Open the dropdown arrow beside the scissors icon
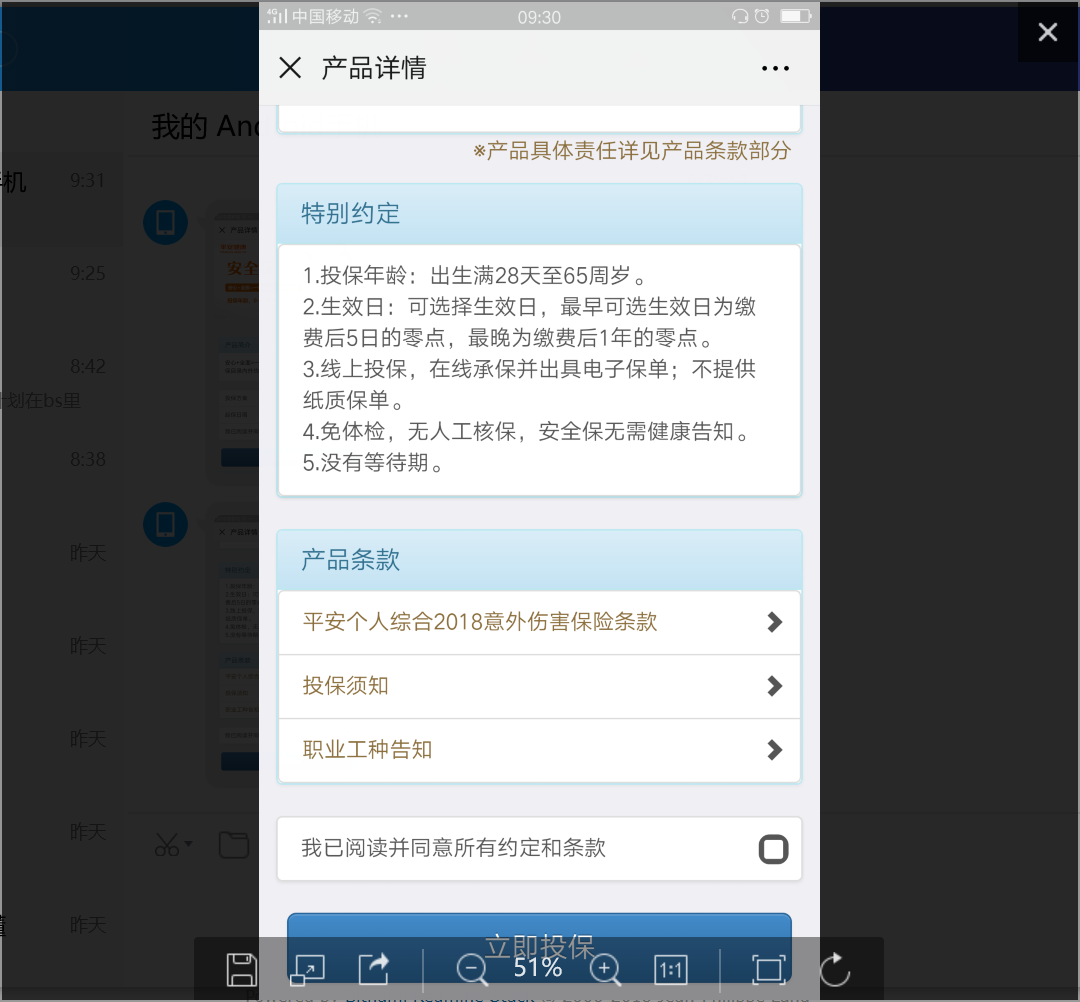The image size is (1080, 1002). (x=189, y=844)
